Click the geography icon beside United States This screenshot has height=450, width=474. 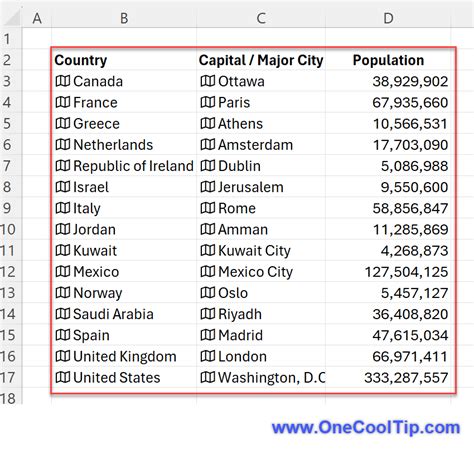point(63,377)
